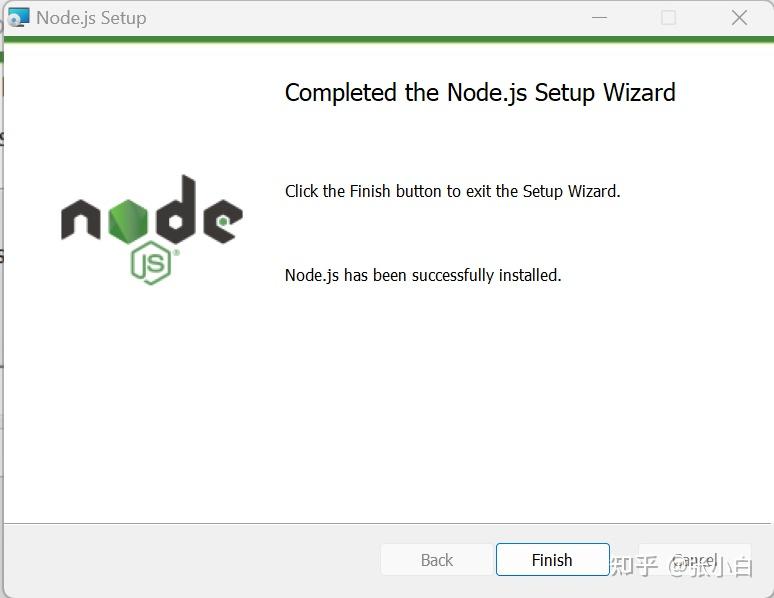The width and height of the screenshot is (774, 598).
Task: Click the 'Node.js Setup' window title text
Action: pos(91,18)
